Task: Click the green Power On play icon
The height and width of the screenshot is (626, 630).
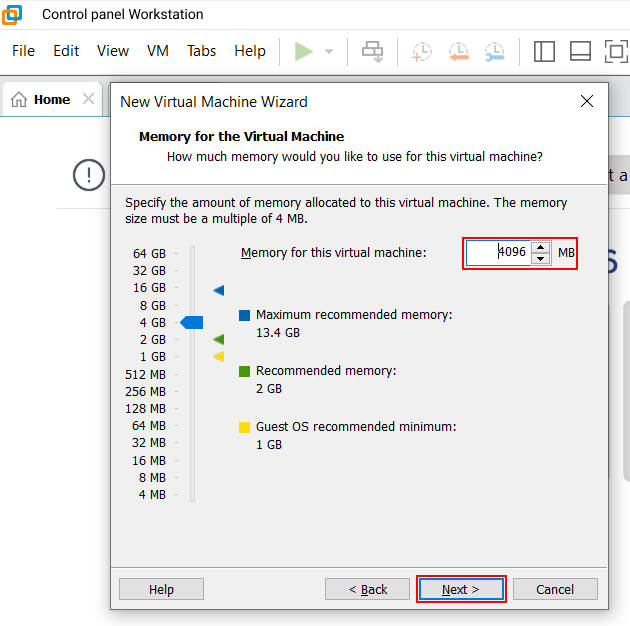Action: click(304, 51)
